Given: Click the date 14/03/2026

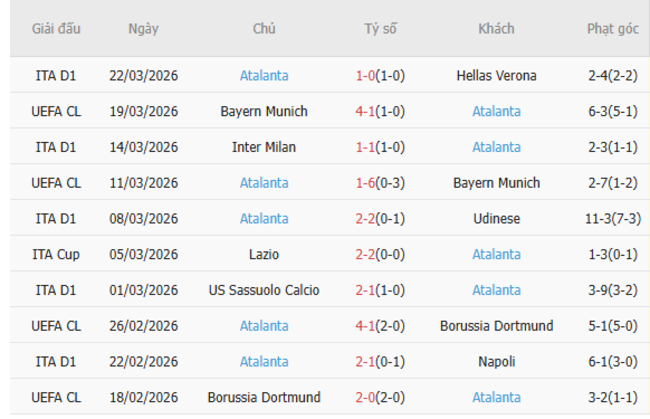Looking at the screenshot, I should point(143,147).
